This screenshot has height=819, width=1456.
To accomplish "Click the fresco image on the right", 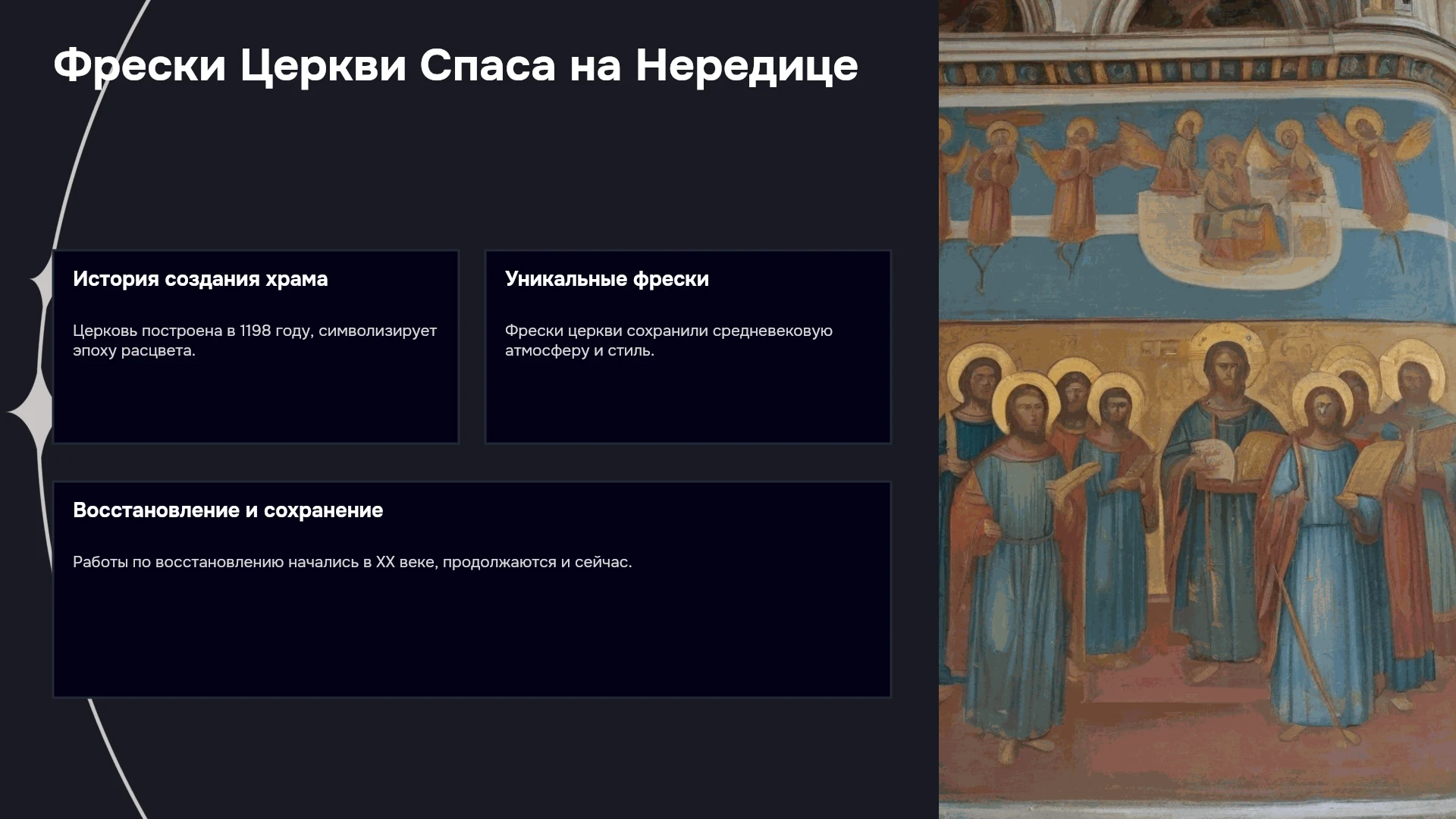I will 1197,409.
